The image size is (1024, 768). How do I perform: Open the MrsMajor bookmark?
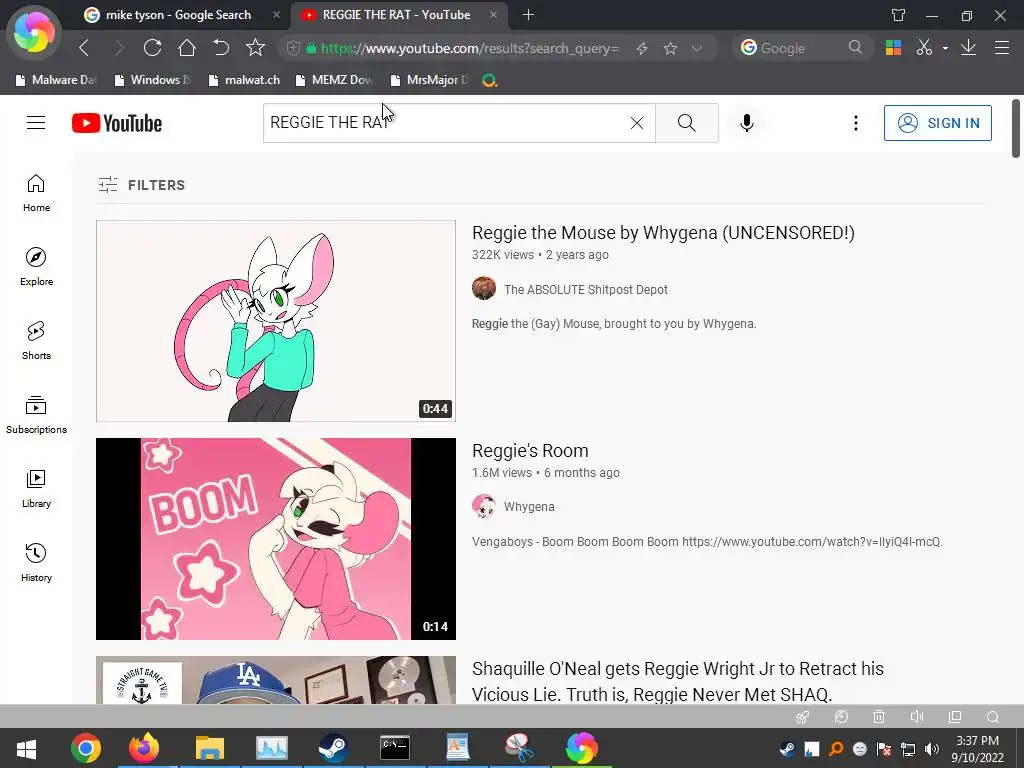coord(429,80)
